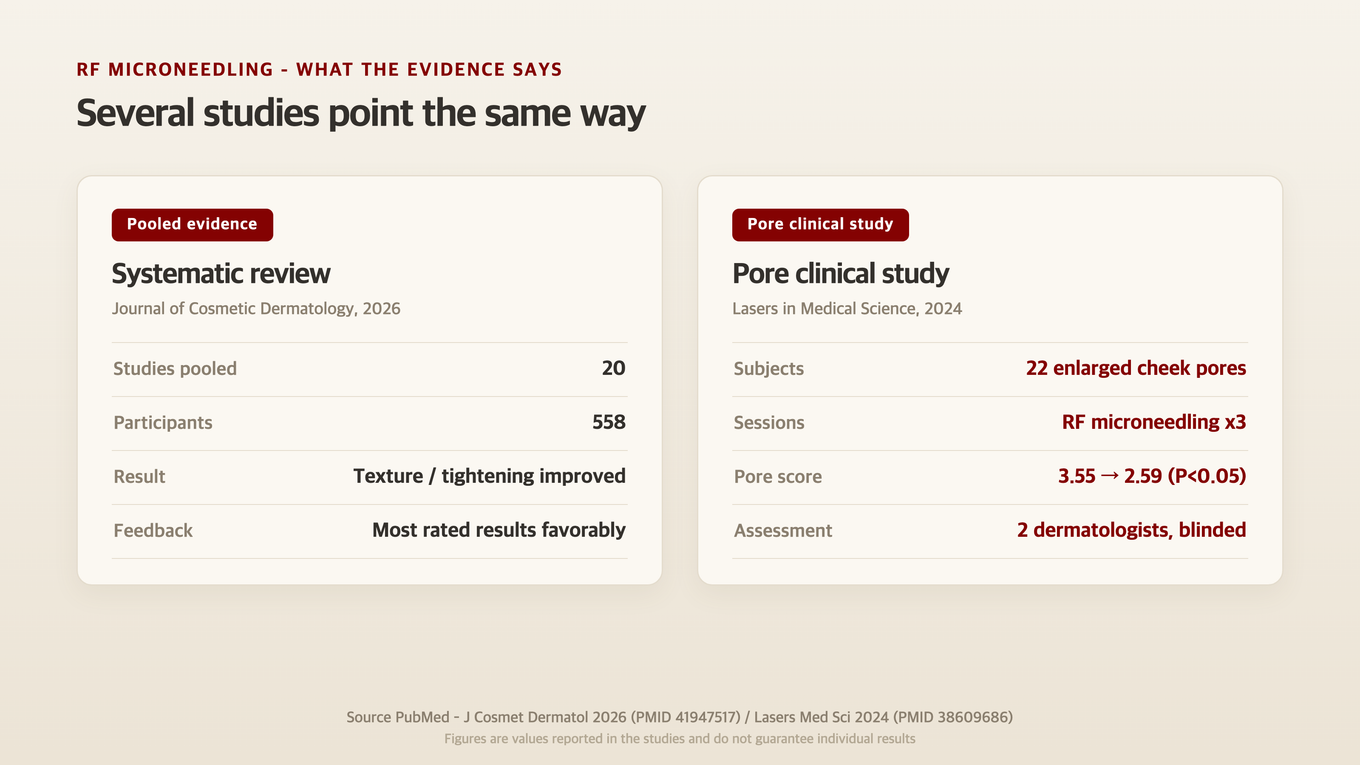Select the disclaimer about individual results

click(x=680, y=739)
